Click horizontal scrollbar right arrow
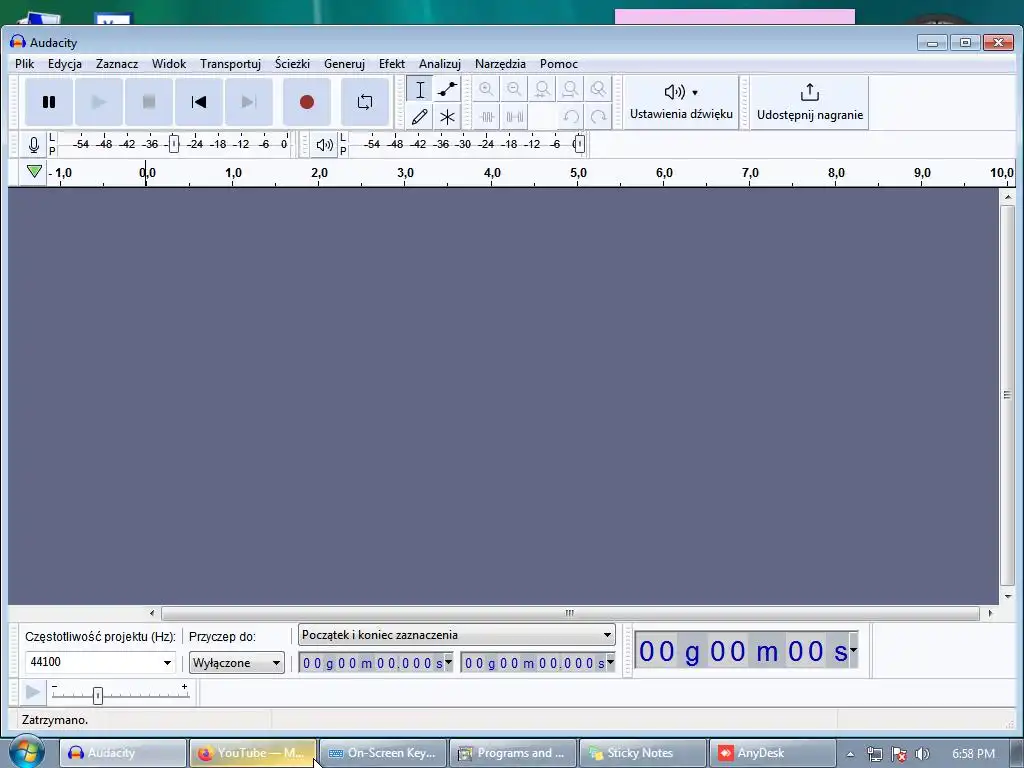The width and height of the screenshot is (1024, 768). point(990,613)
